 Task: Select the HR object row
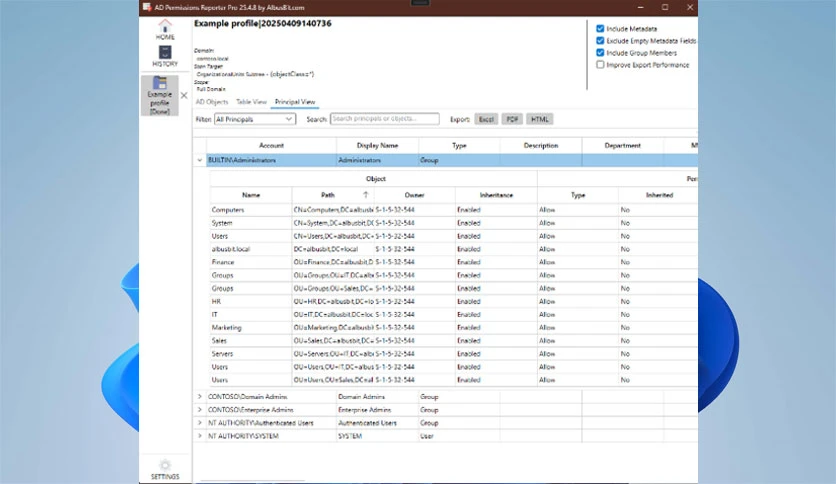tap(454, 301)
